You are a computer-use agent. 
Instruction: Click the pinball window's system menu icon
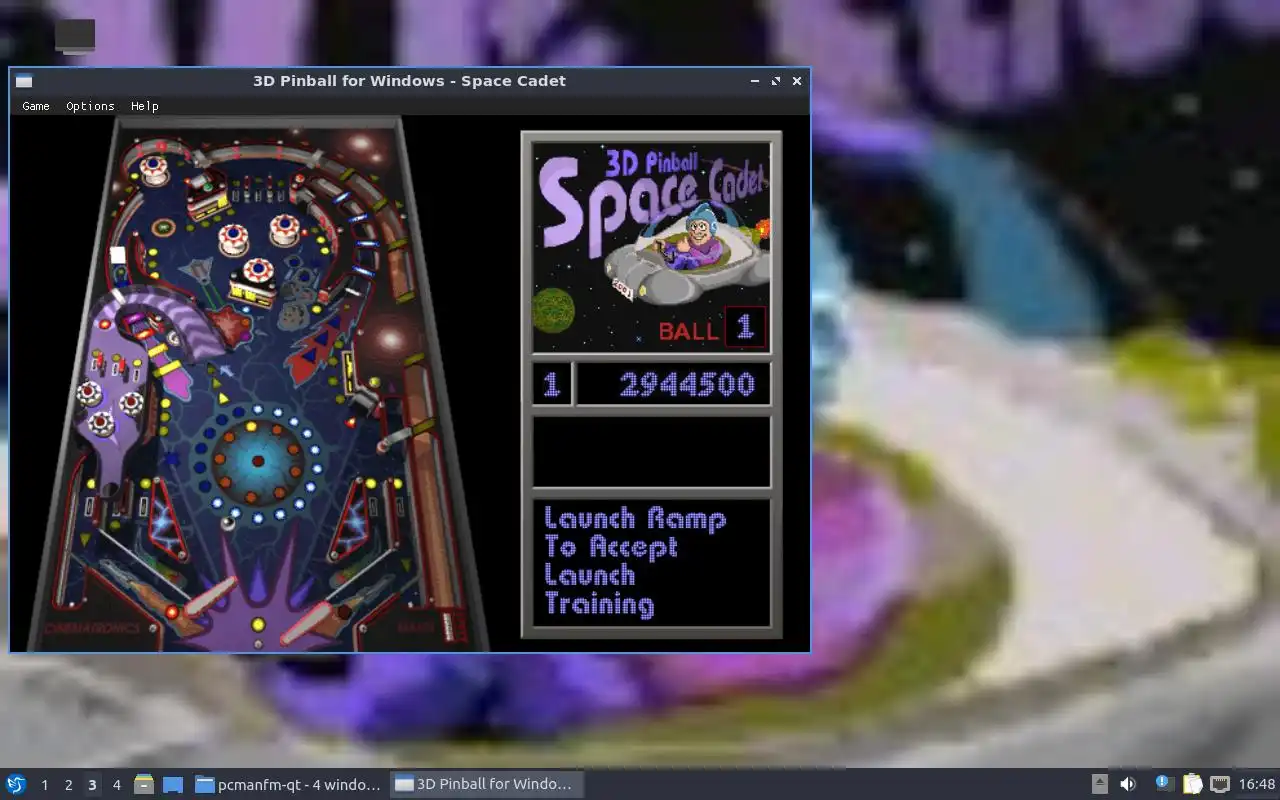(24, 81)
